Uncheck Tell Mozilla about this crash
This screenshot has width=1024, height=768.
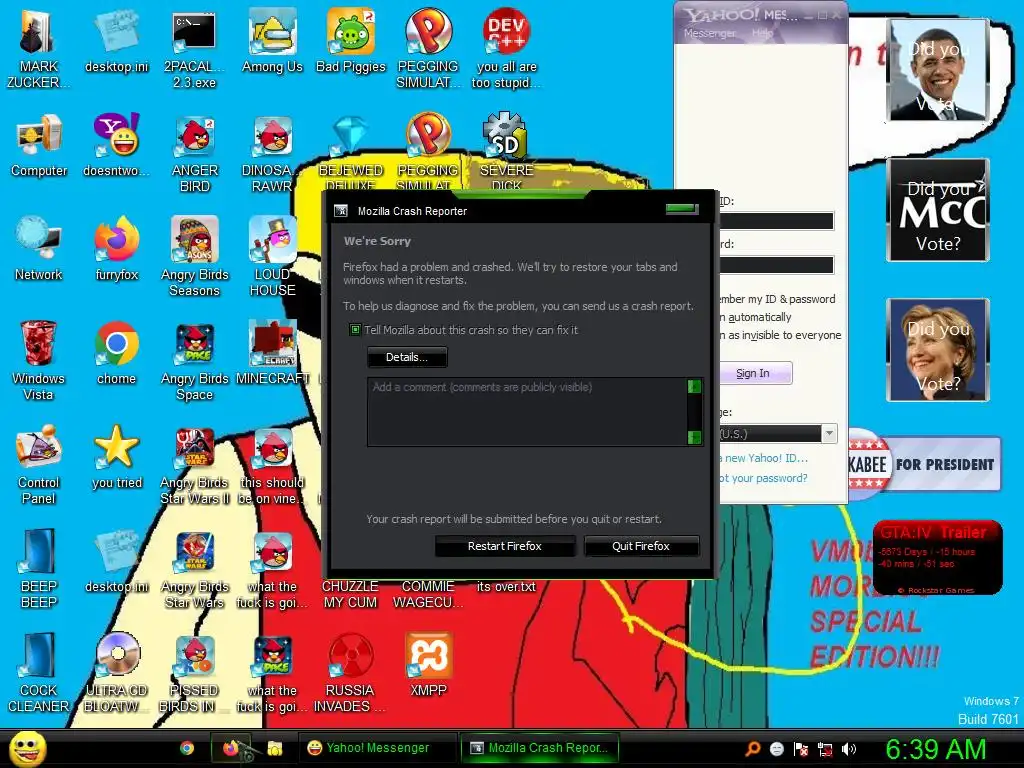(355, 330)
